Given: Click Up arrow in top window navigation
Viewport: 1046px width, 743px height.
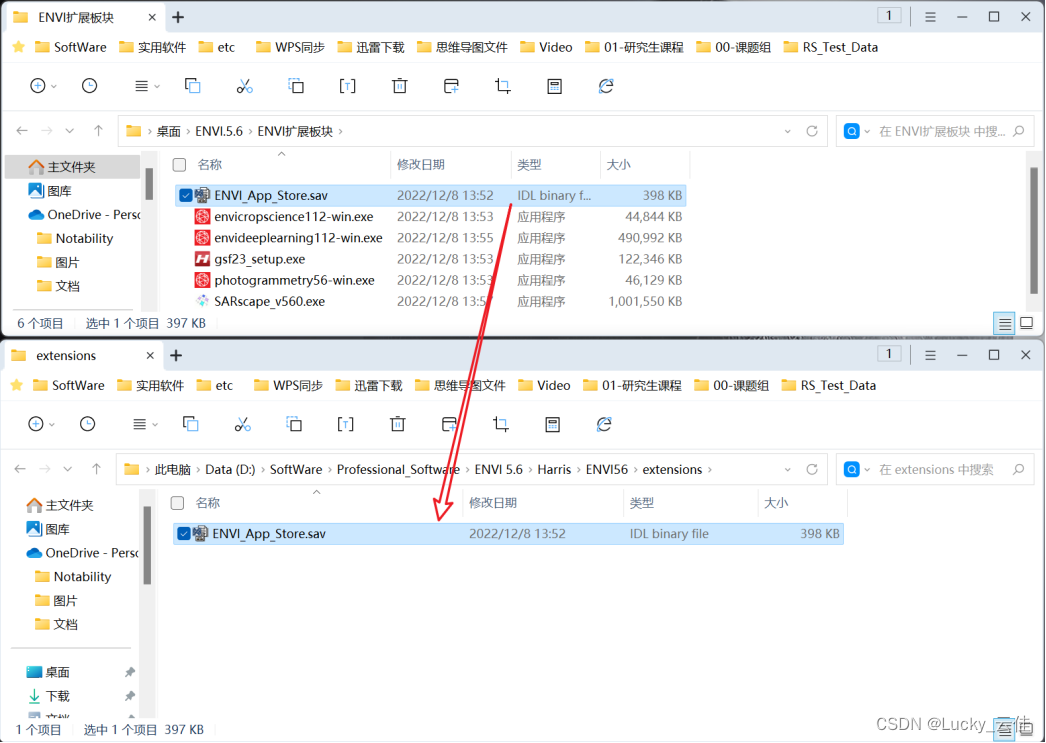Looking at the screenshot, I should click(99, 131).
